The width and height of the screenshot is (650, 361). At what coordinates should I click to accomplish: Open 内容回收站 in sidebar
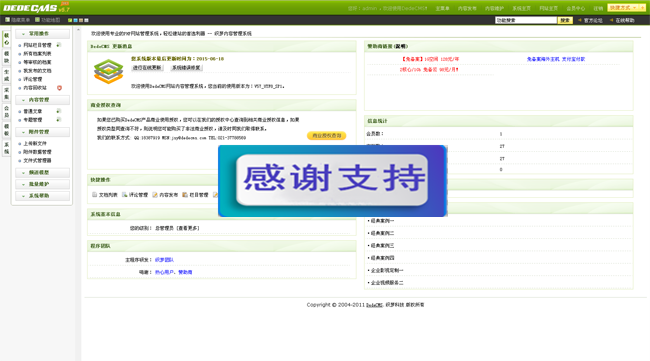coord(35,88)
